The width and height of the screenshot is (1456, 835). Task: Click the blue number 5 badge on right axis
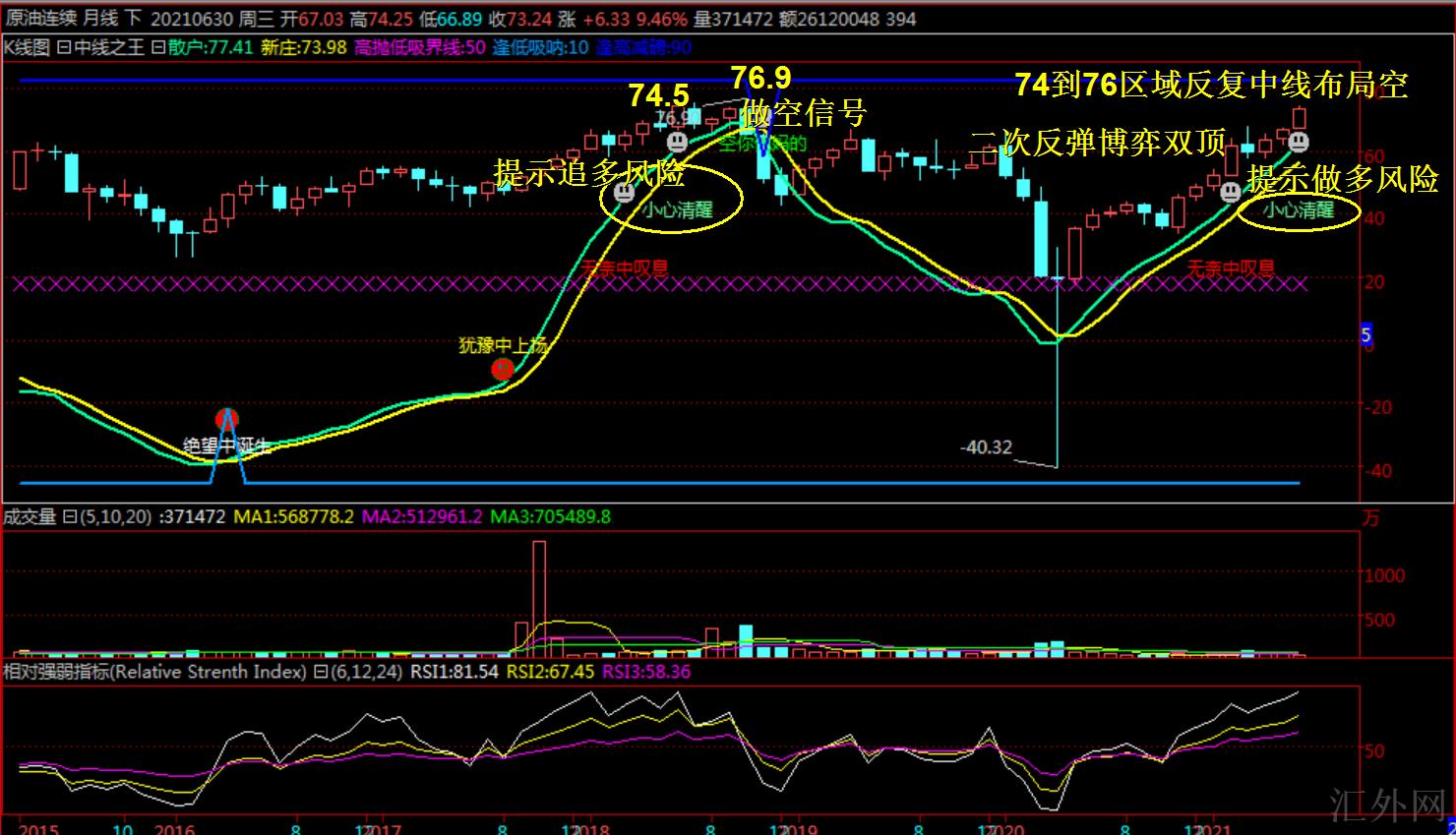[x=1365, y=334]
